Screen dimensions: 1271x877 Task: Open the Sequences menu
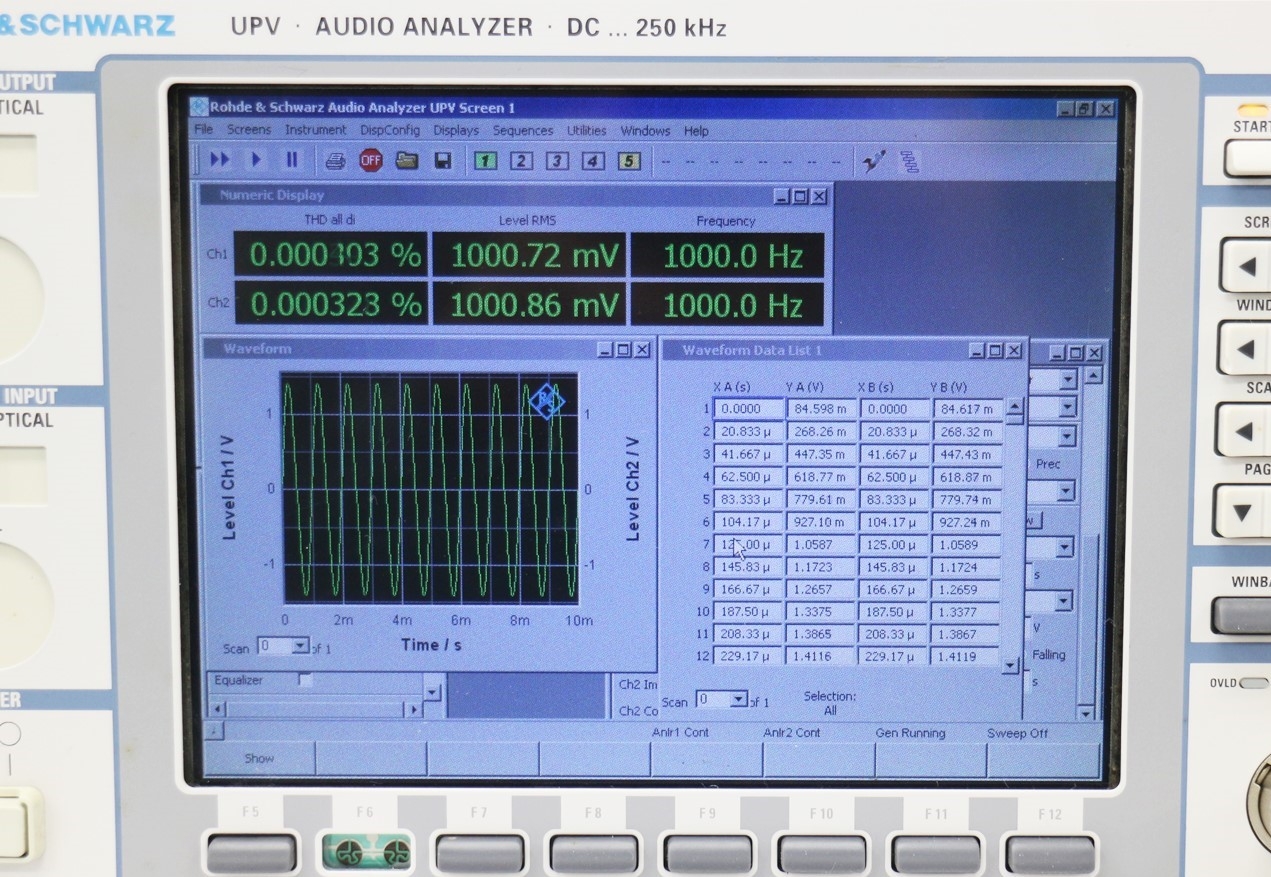tap(523, 130)
